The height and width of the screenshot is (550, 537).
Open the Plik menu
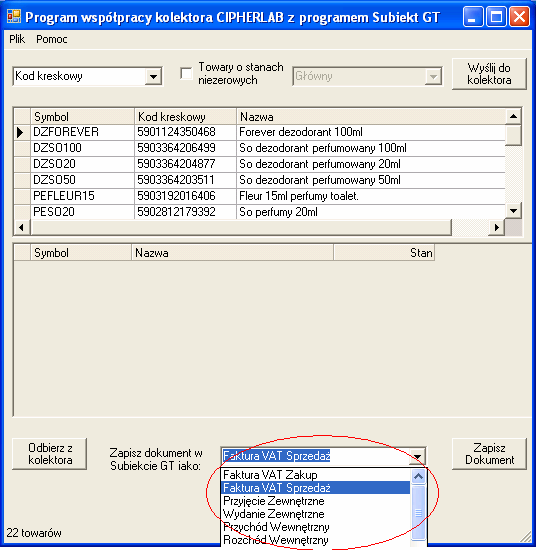click(17, 39)
